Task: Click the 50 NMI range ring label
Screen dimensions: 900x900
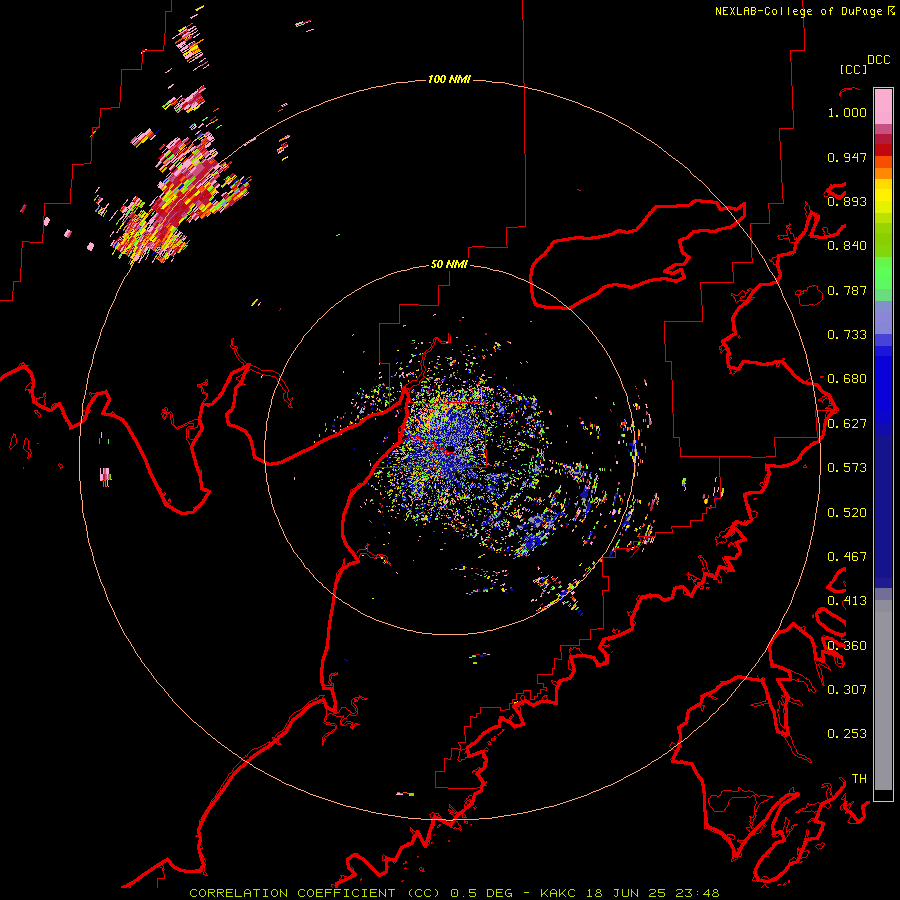Action: coord(449,265)
